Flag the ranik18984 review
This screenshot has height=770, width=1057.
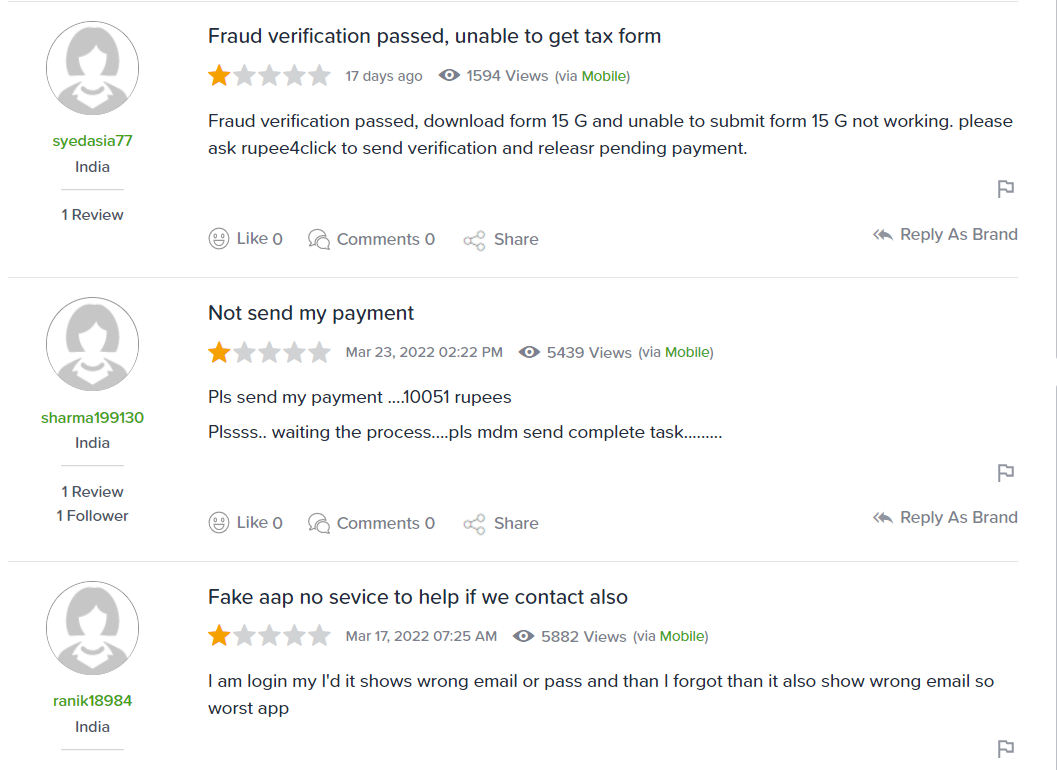pyautogui.click(x=1005, y=748)
